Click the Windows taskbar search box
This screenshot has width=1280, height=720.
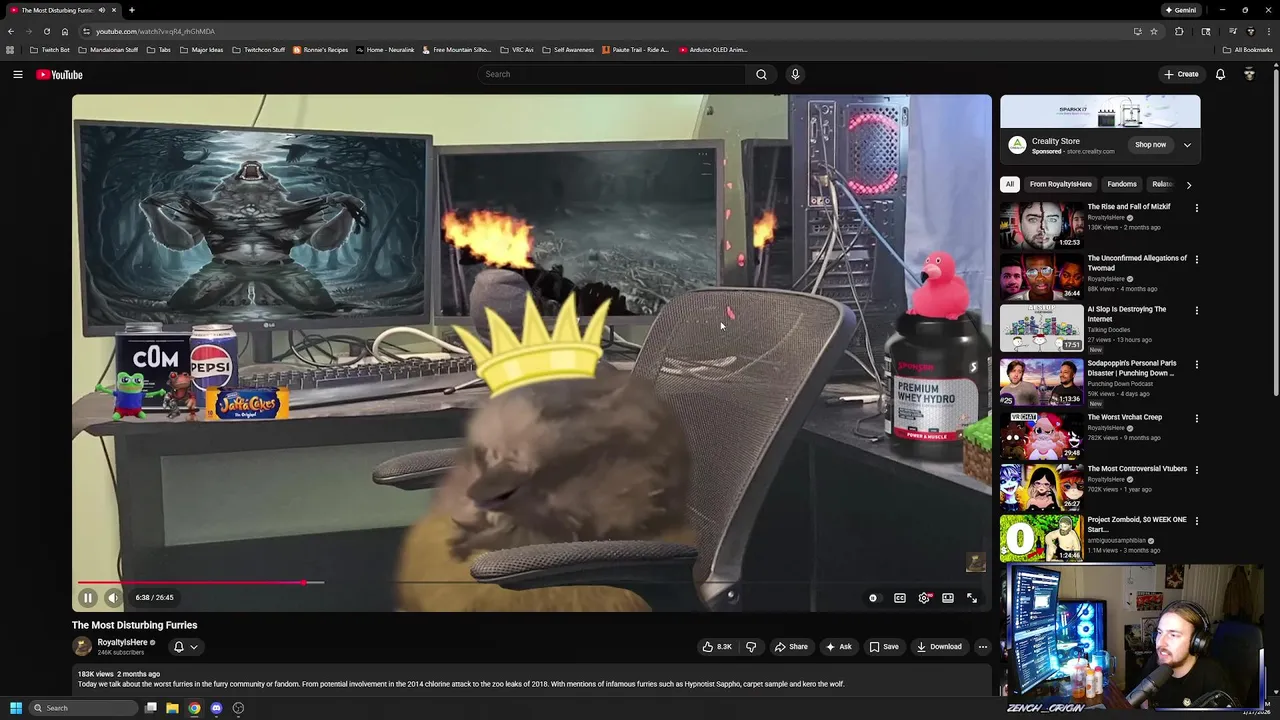pos(84,708)
